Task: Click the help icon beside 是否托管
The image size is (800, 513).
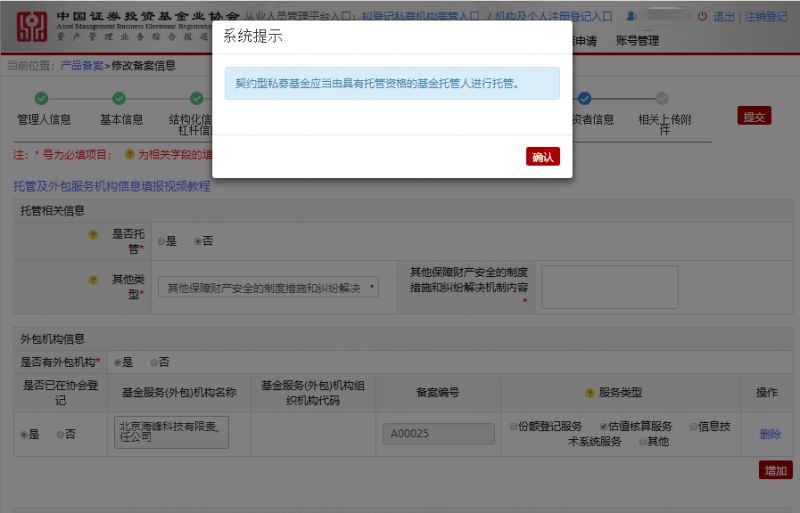Action: point(93,234)
